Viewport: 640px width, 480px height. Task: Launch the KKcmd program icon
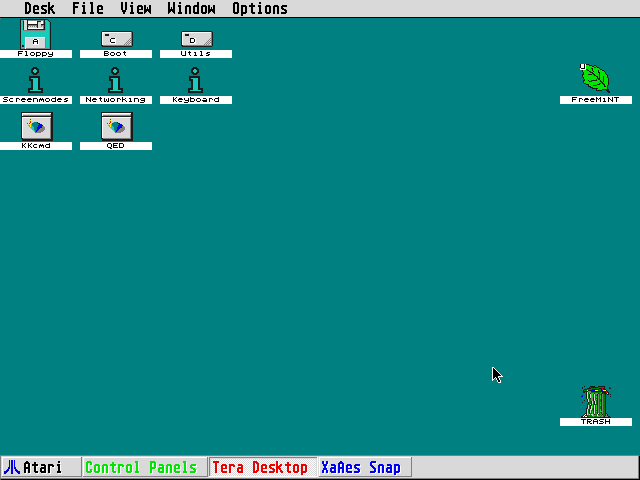tap(36, 126)
